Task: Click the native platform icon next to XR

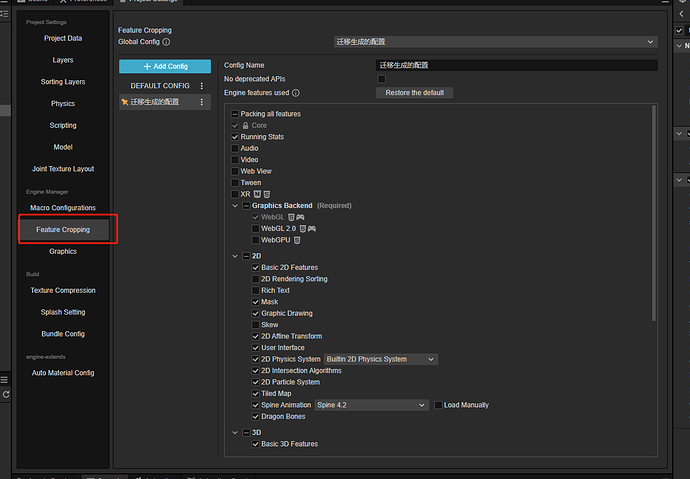Action: [x=257, y=194]
